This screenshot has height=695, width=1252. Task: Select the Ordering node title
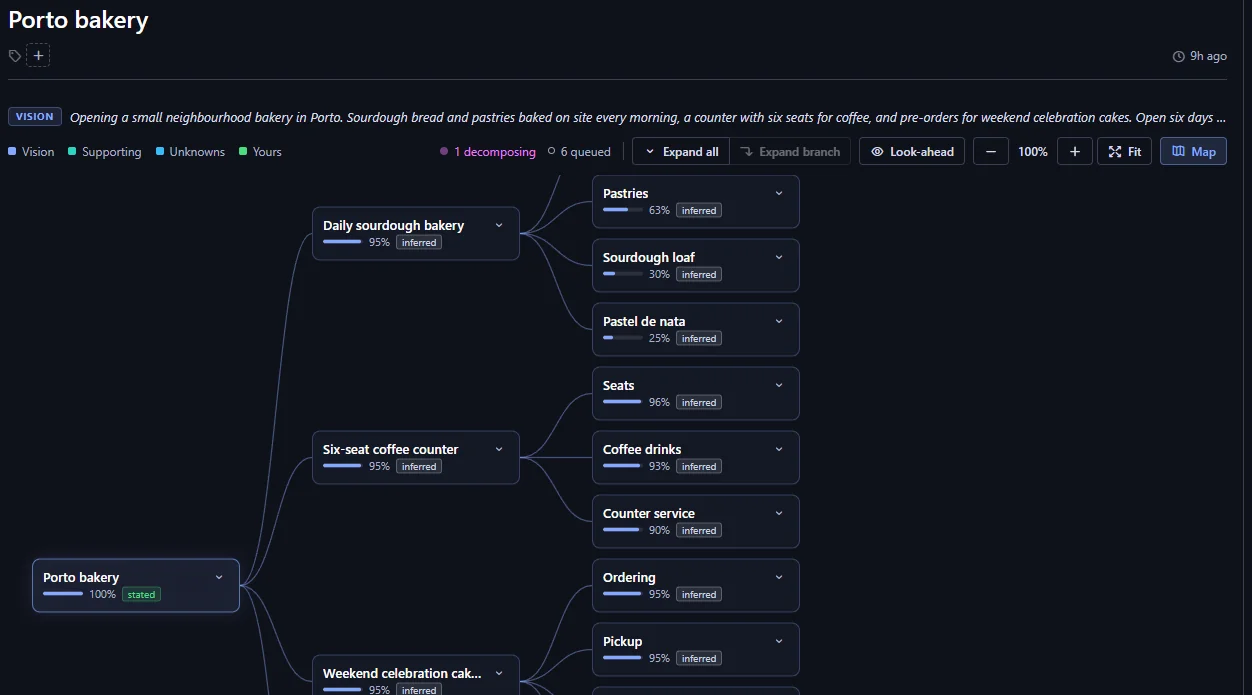(629, 577)
